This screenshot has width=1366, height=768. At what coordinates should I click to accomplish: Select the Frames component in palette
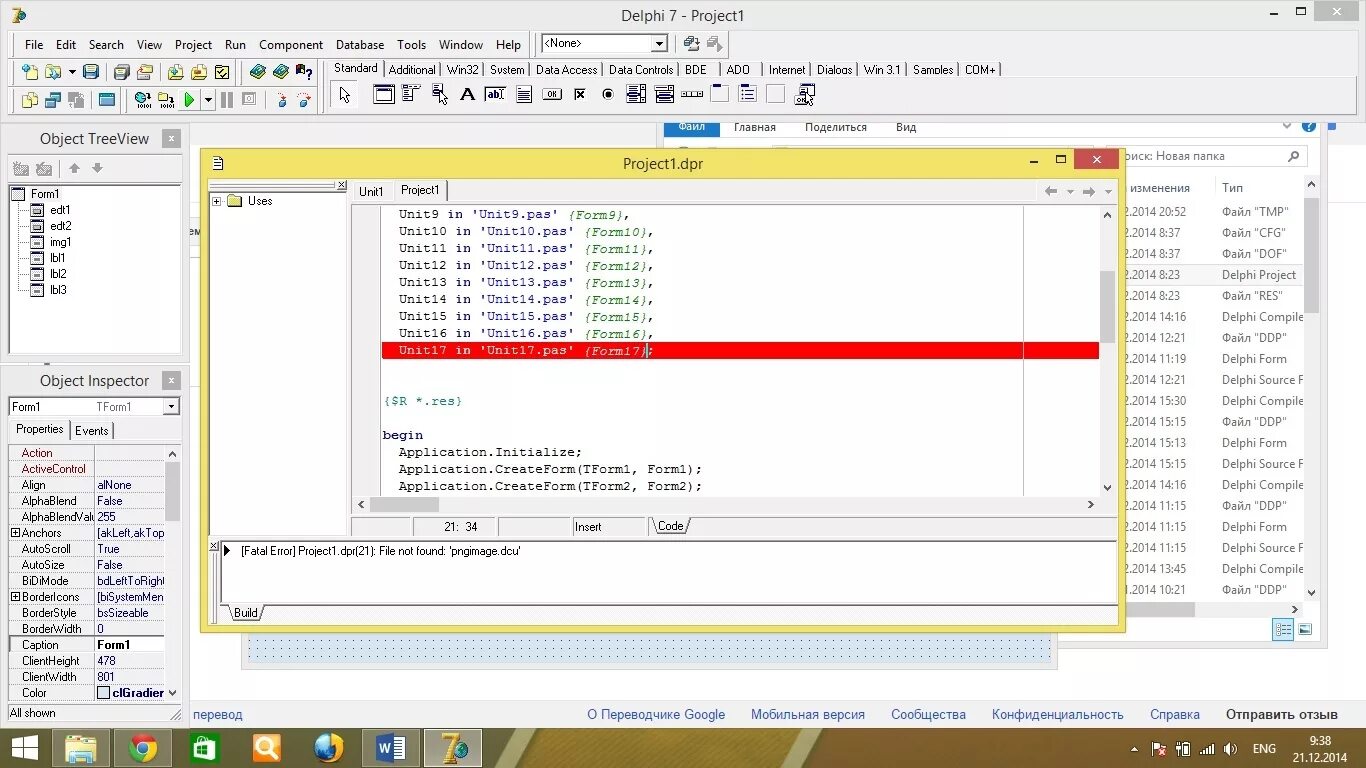click(384, 95)
